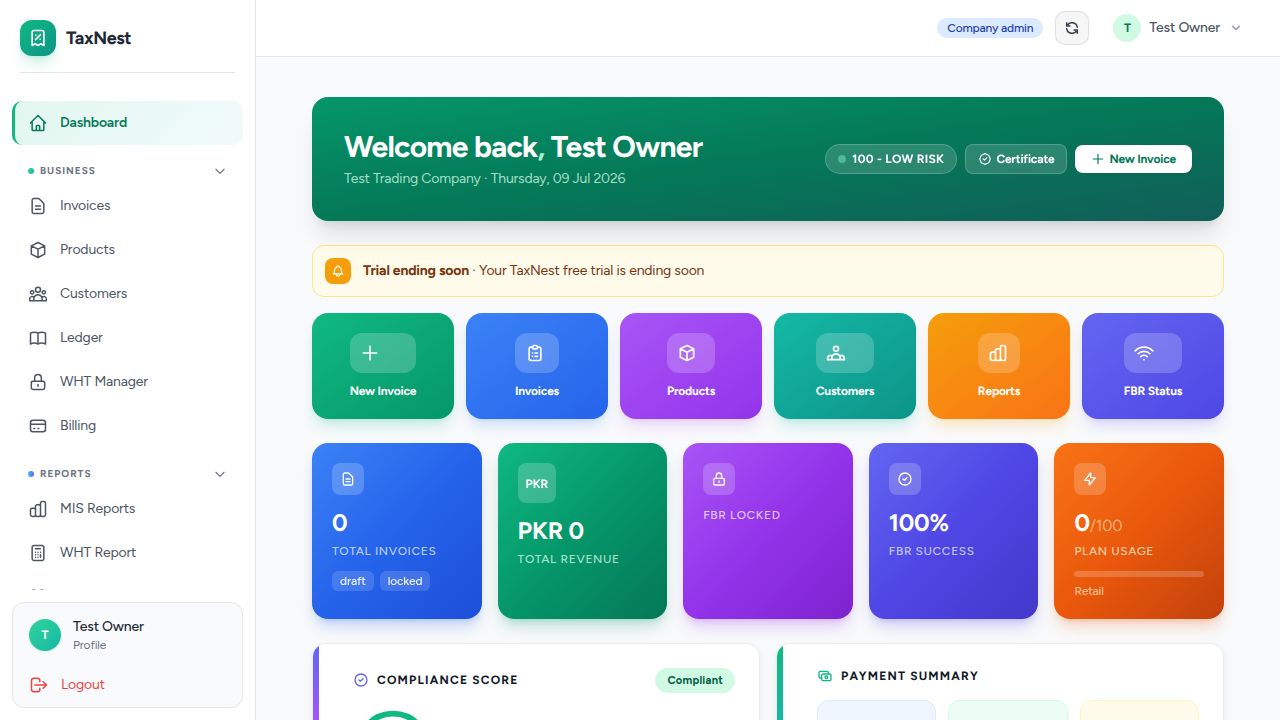The height and width of the screenshot is (720, 1280).
Task: Click the Products box icon in sidebar
Action: (x=38, y=250)
